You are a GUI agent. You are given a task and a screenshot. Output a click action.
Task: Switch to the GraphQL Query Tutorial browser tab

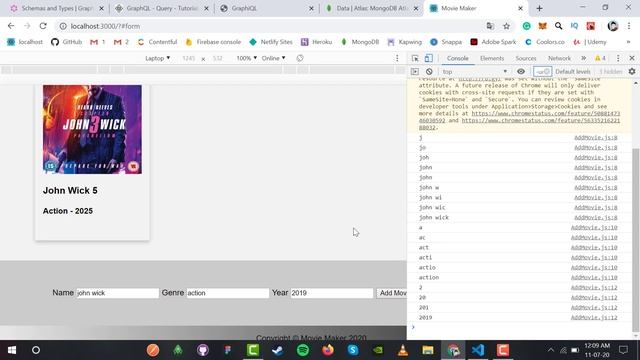point(162,8)
